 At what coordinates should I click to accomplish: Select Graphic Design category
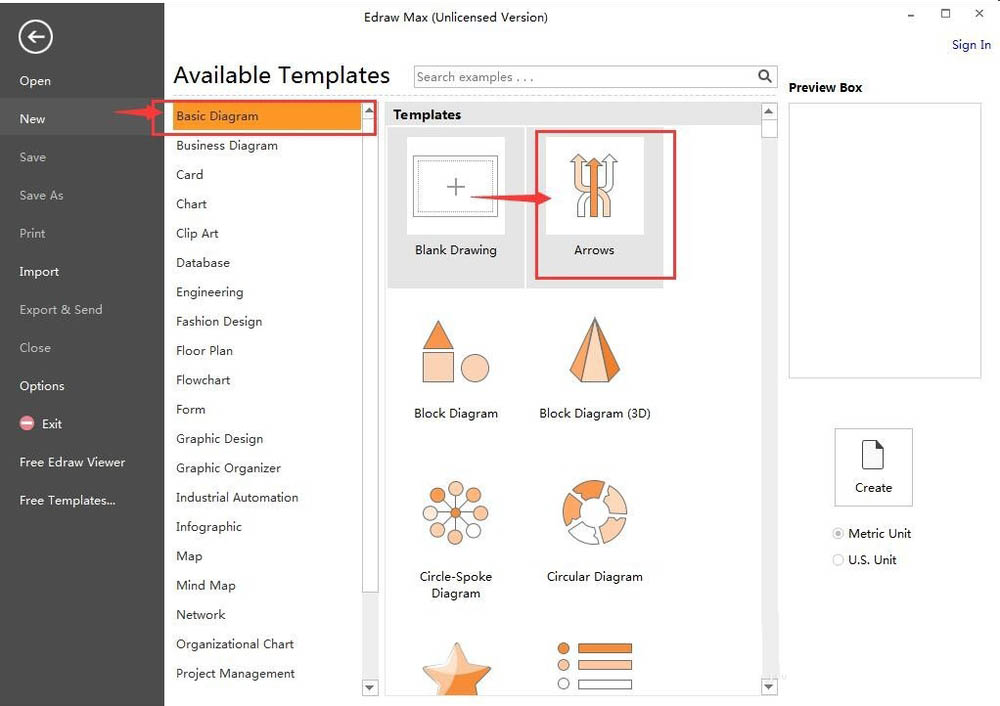(219, 439)
